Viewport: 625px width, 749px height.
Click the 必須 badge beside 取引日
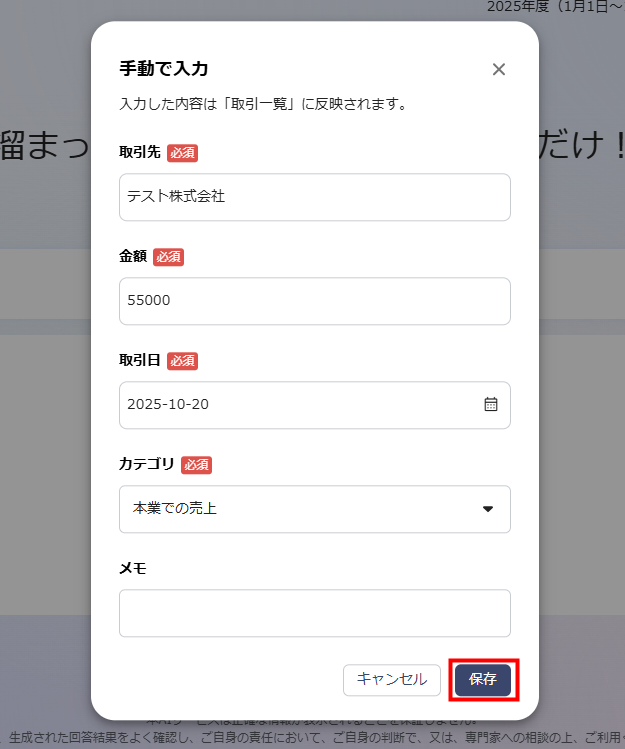pyautogui.click(x=182, y=361)
